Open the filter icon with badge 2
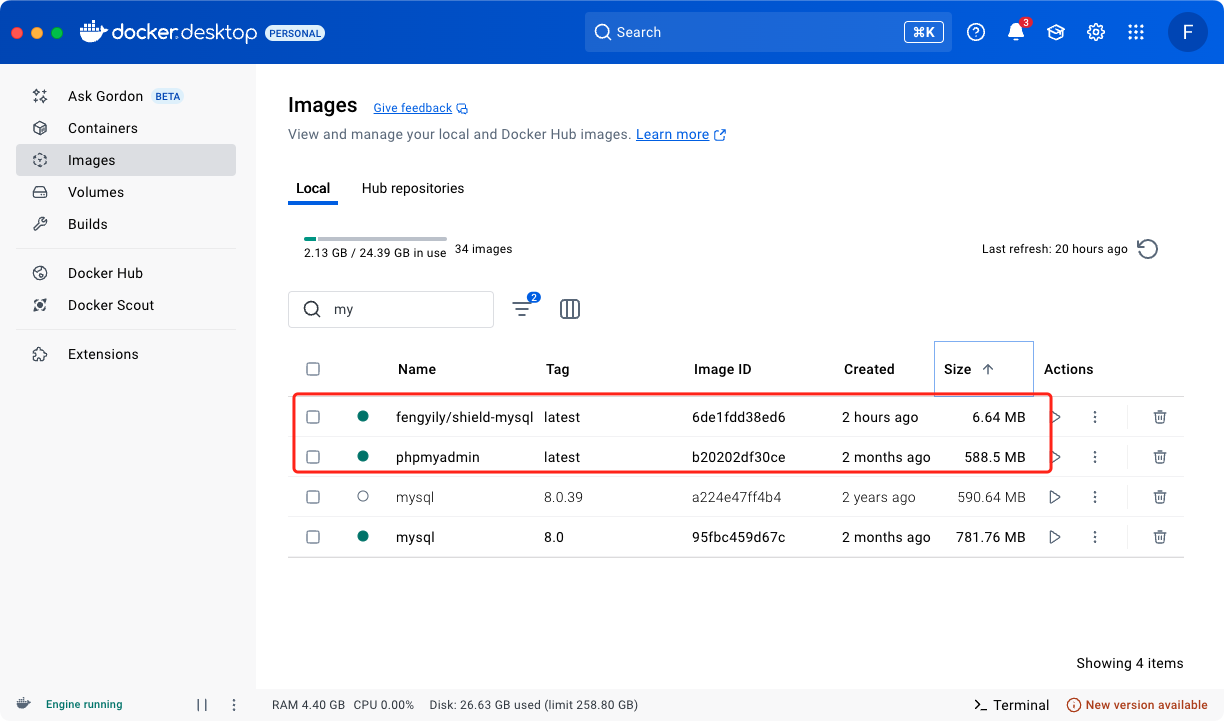Viewport: 1224px width, 721px height. coord(522,309)
